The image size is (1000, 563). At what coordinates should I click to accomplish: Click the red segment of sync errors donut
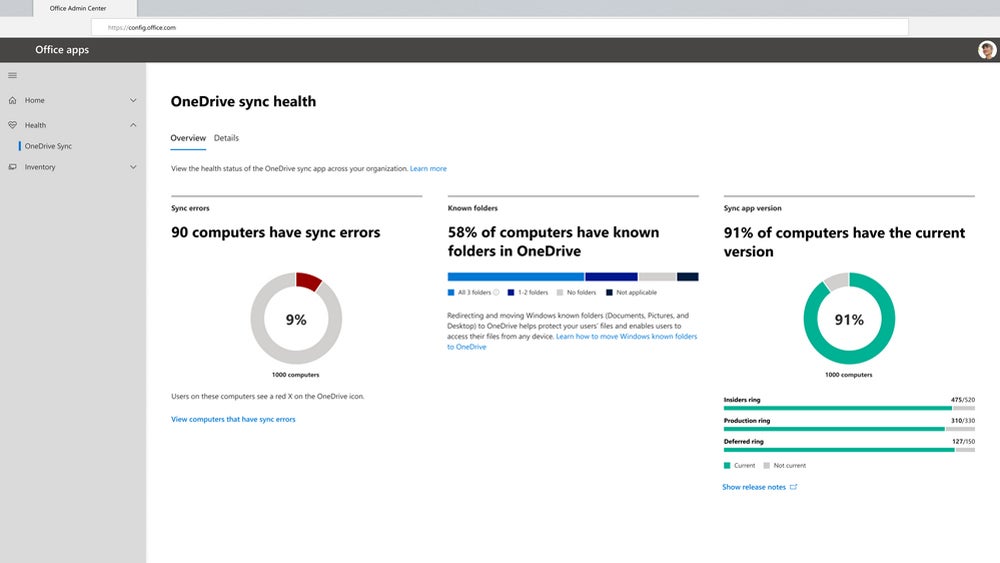(x=309, y=282)
